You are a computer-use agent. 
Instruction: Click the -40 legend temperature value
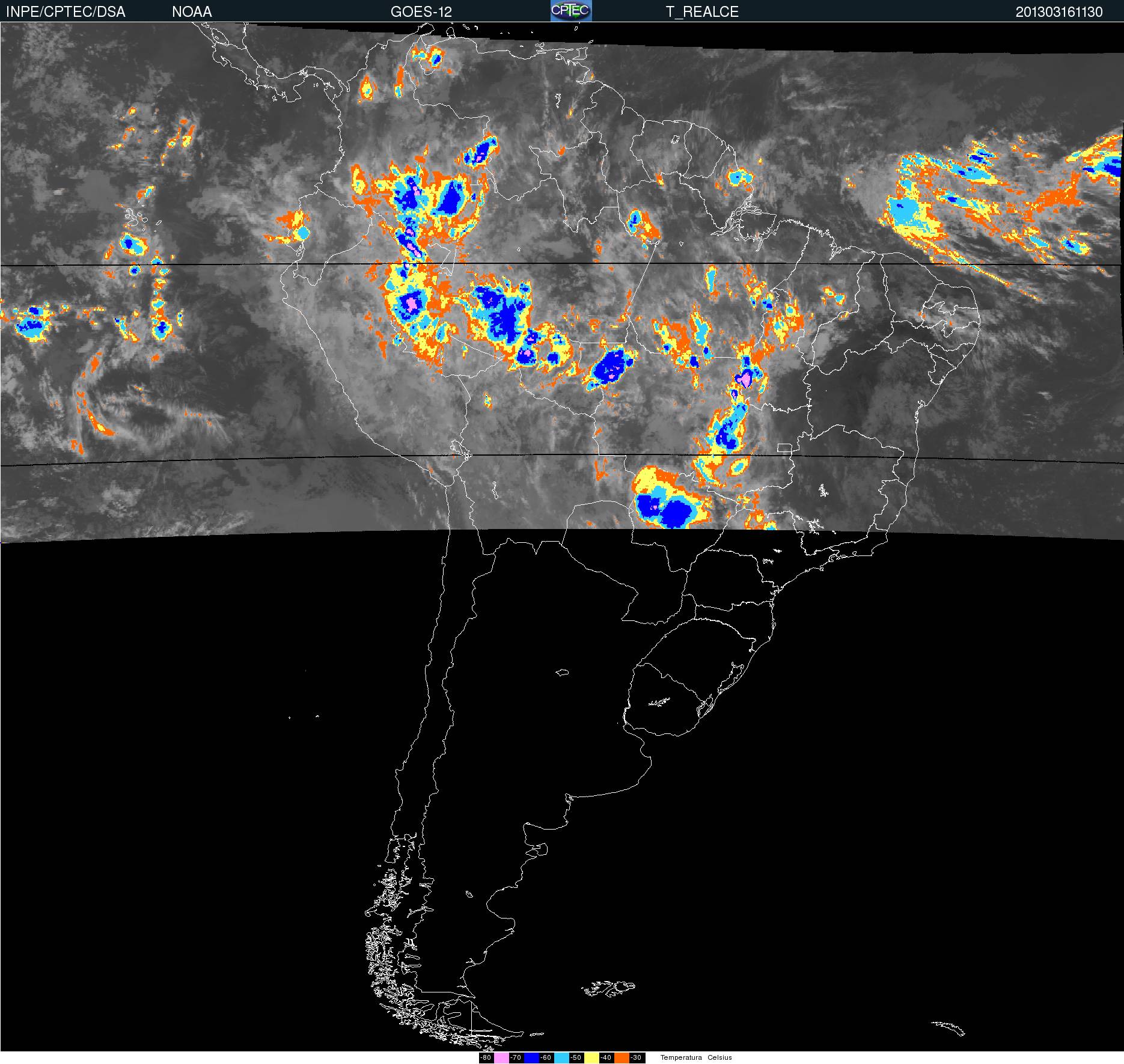(x=606, y=1057)
